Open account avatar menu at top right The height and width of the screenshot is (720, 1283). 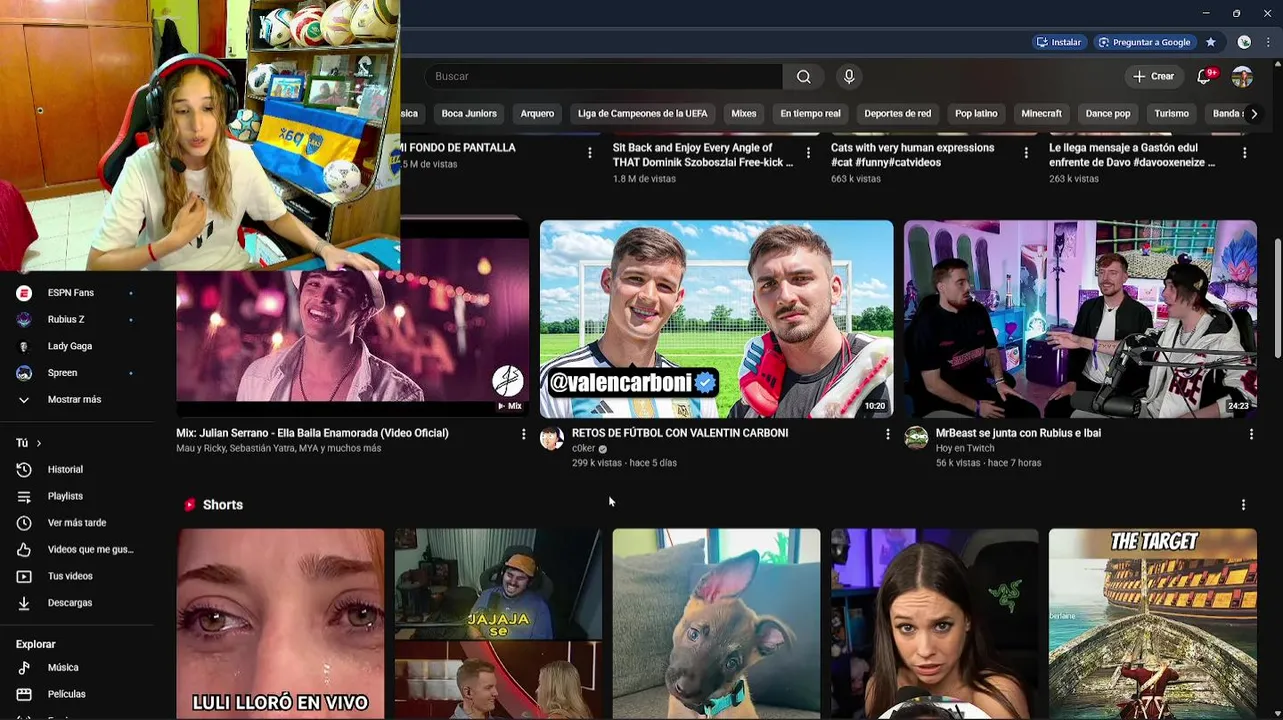pyautogui.click(x=1242, y=77)
